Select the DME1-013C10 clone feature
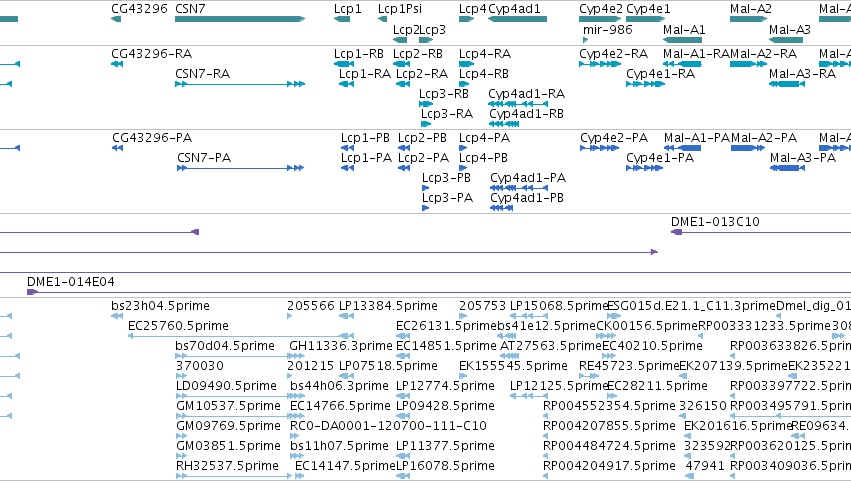This screenshot has height=481, width=851. tap(761, 232)
